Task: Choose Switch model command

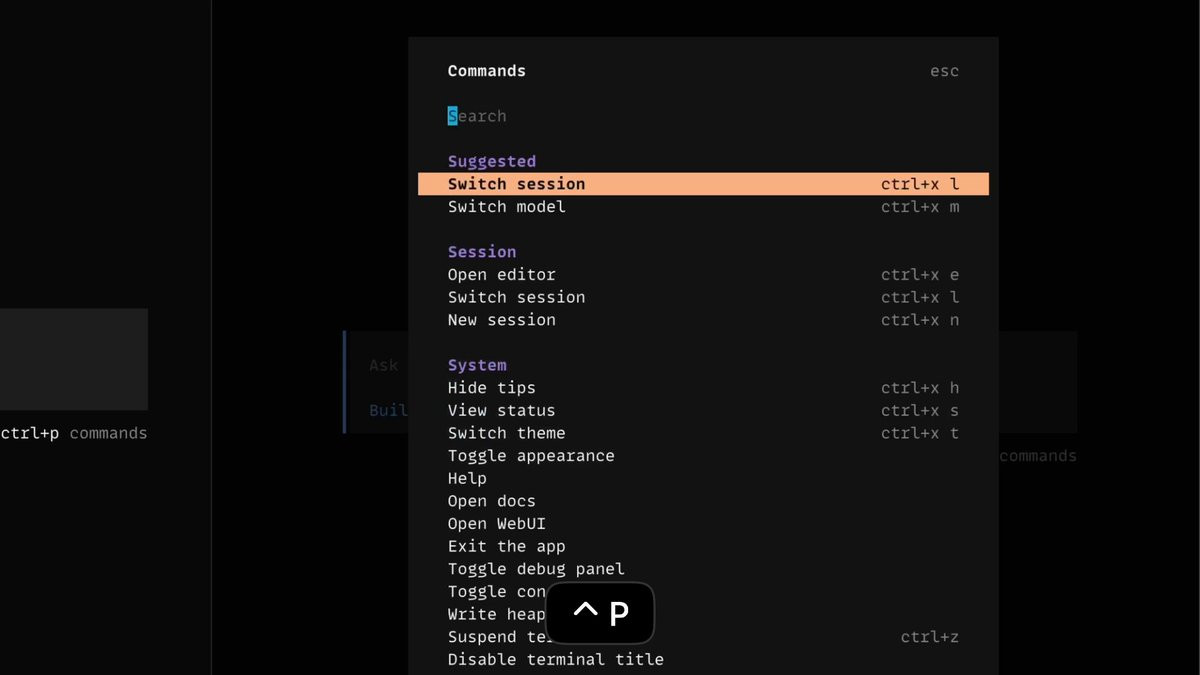Action: tap(703, 207)
